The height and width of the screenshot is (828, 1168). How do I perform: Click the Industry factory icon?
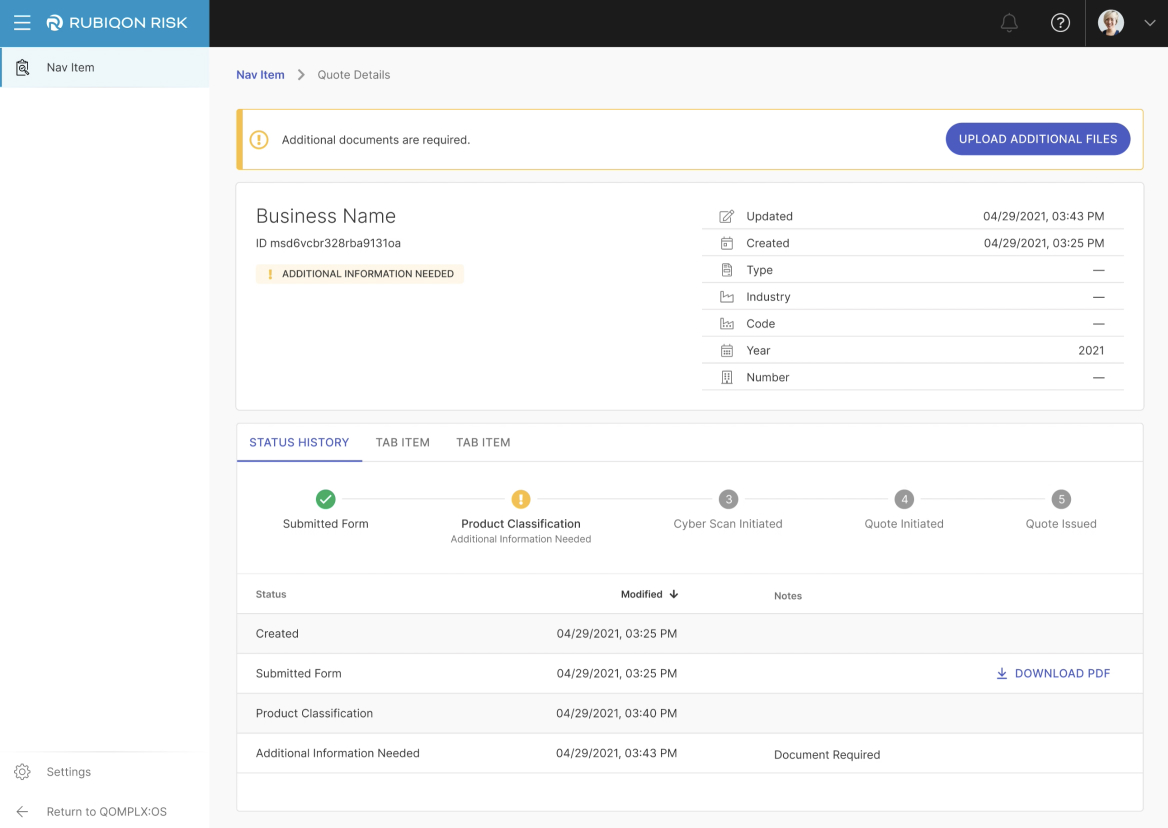point(726,297)
